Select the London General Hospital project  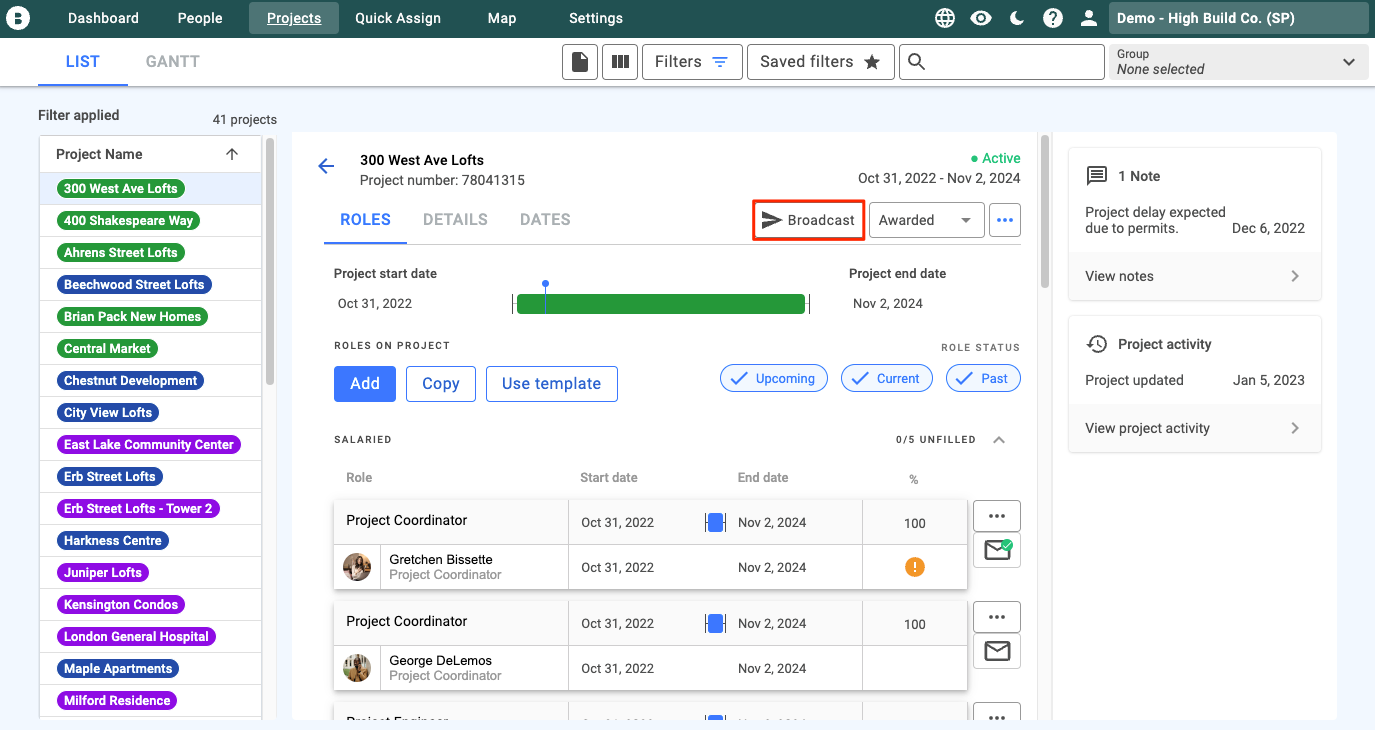tap(136, 636)
